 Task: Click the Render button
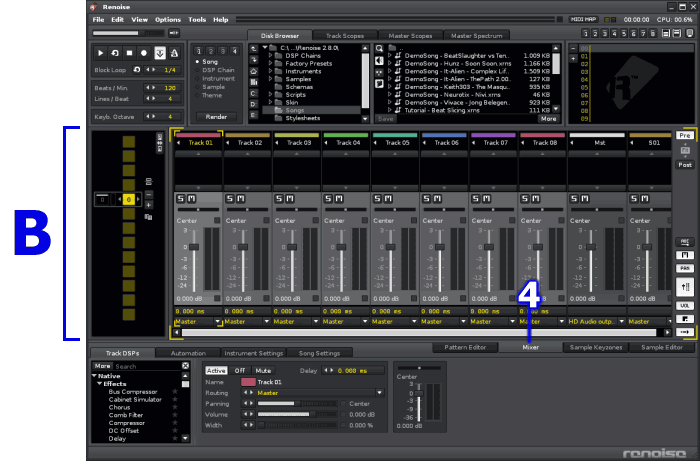[x=217, y=117]
